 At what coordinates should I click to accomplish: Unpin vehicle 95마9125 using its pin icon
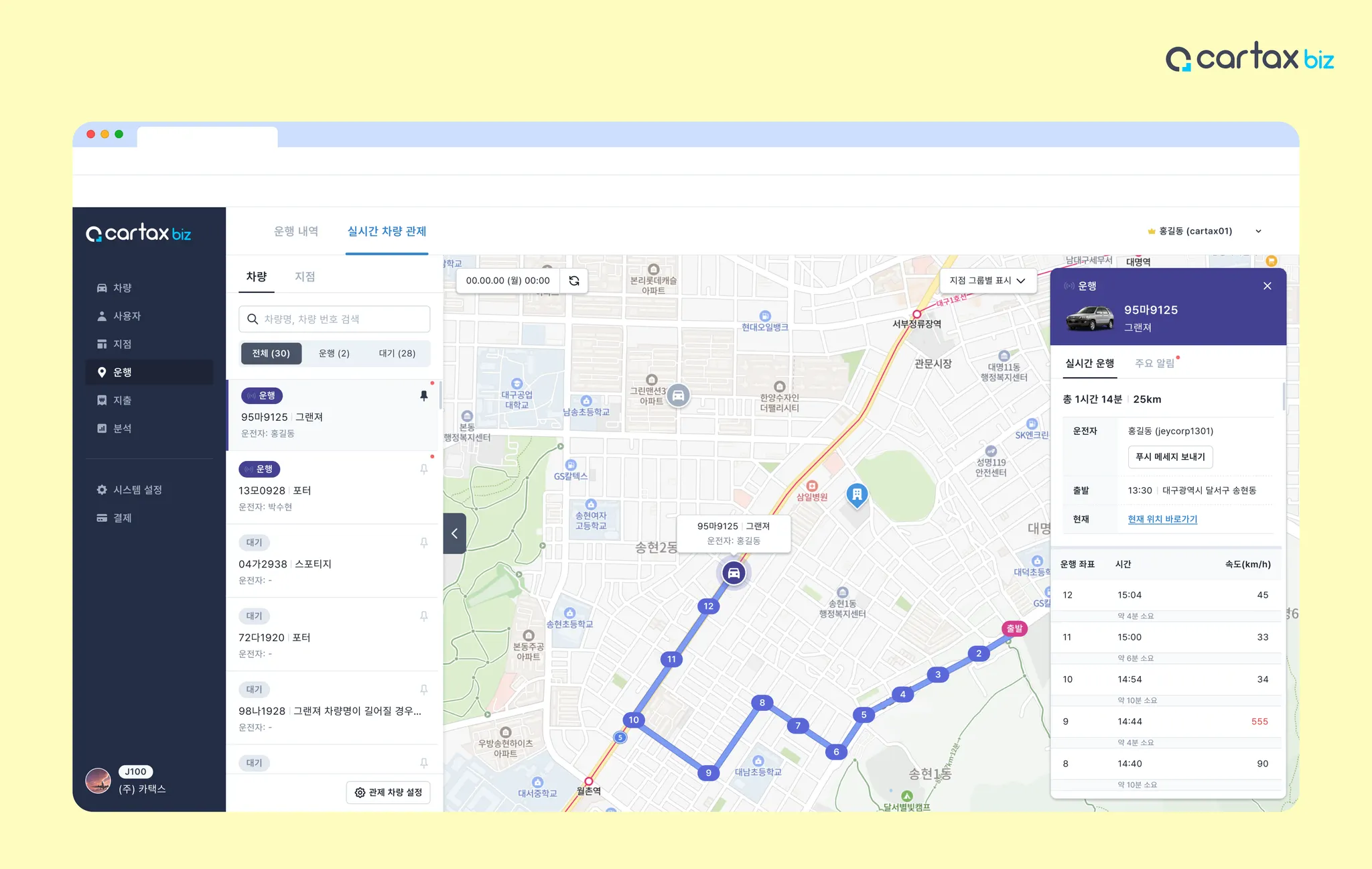(423, 396)
